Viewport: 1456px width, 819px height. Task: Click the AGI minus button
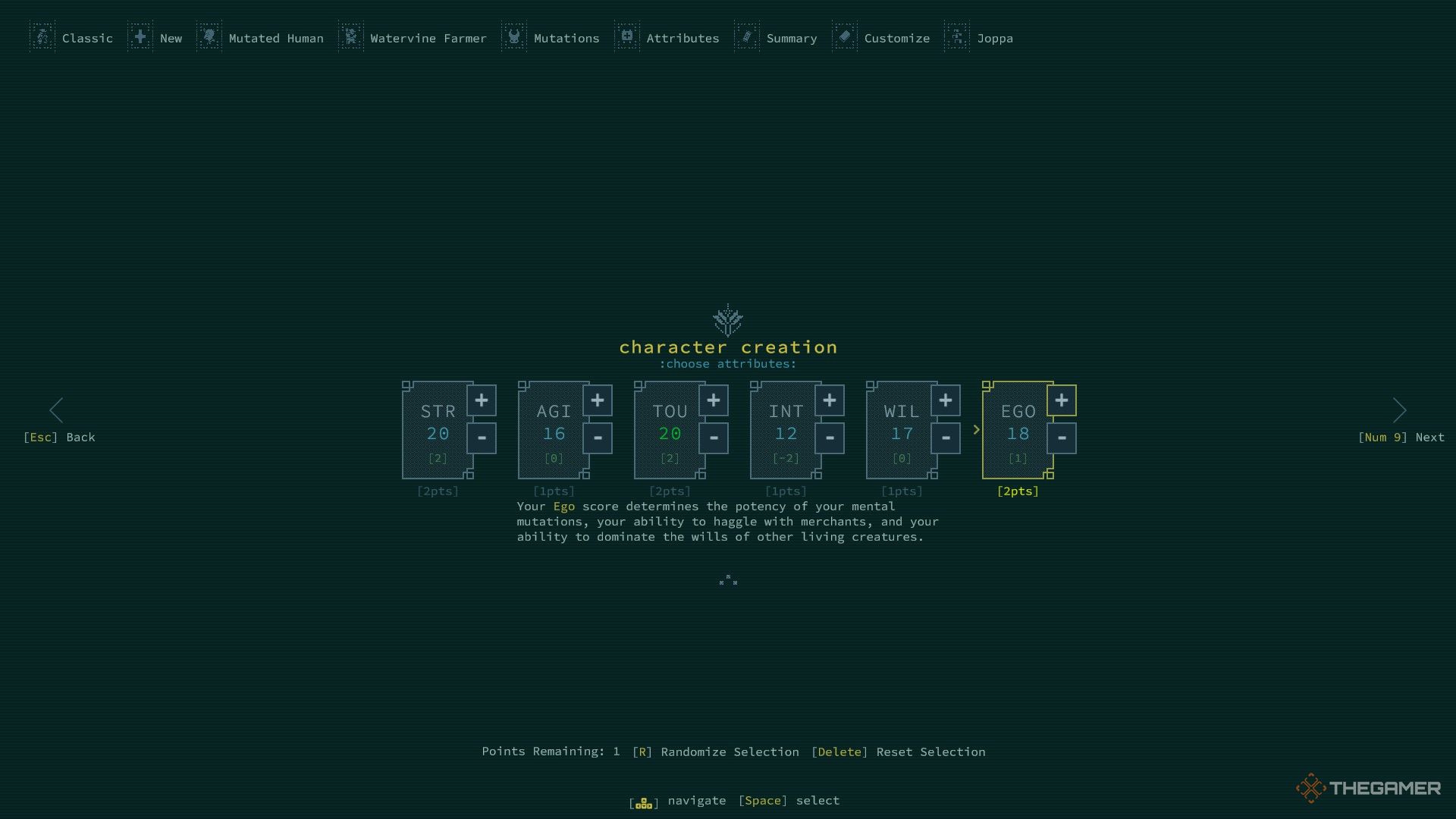coord(597,437)
